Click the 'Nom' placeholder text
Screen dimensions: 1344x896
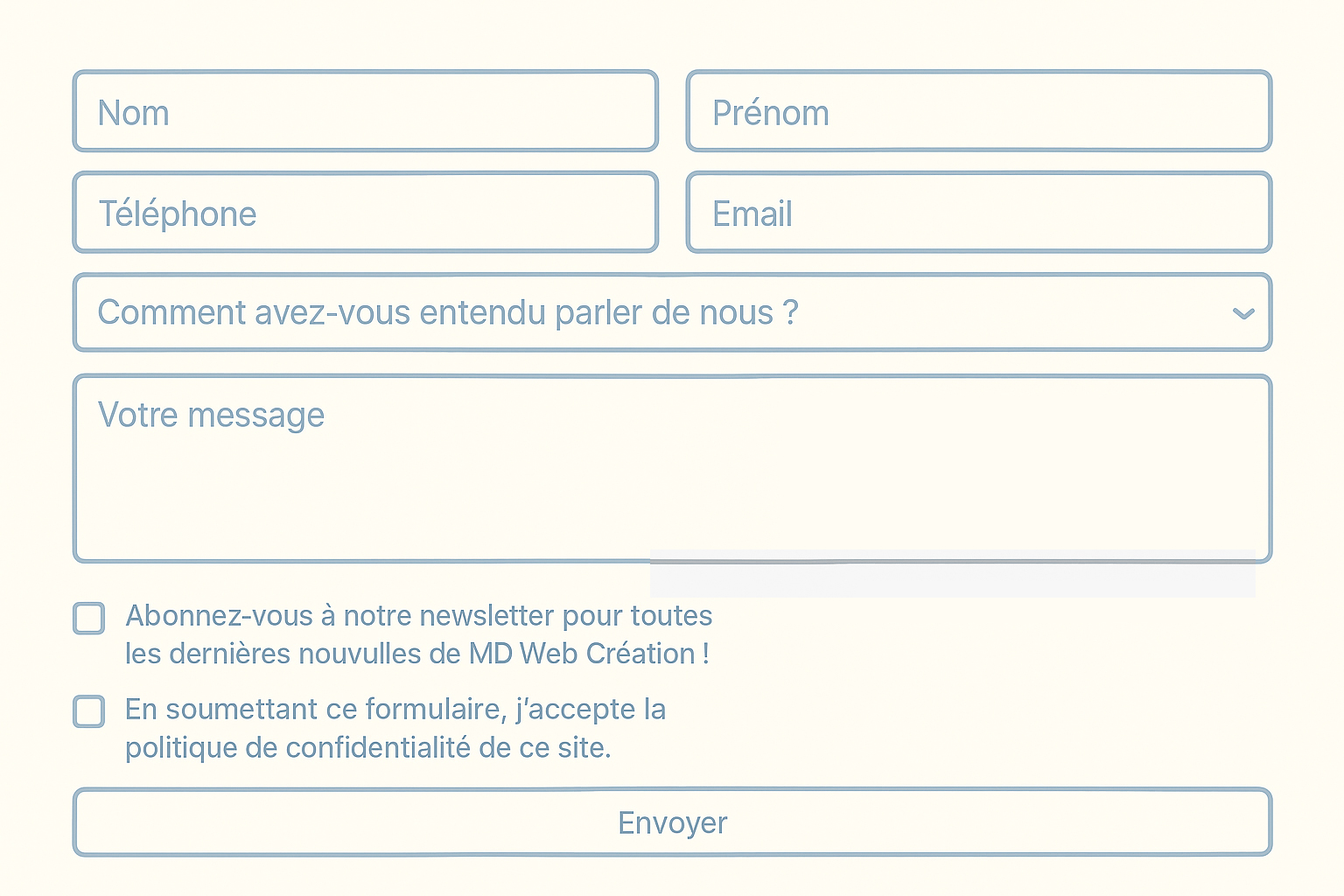133,113
